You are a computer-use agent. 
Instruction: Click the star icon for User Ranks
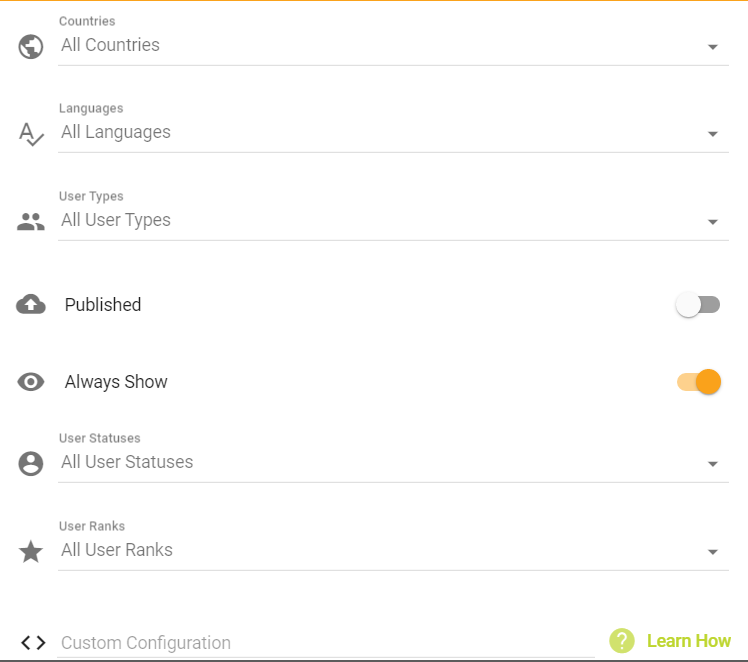coord(31,551)
